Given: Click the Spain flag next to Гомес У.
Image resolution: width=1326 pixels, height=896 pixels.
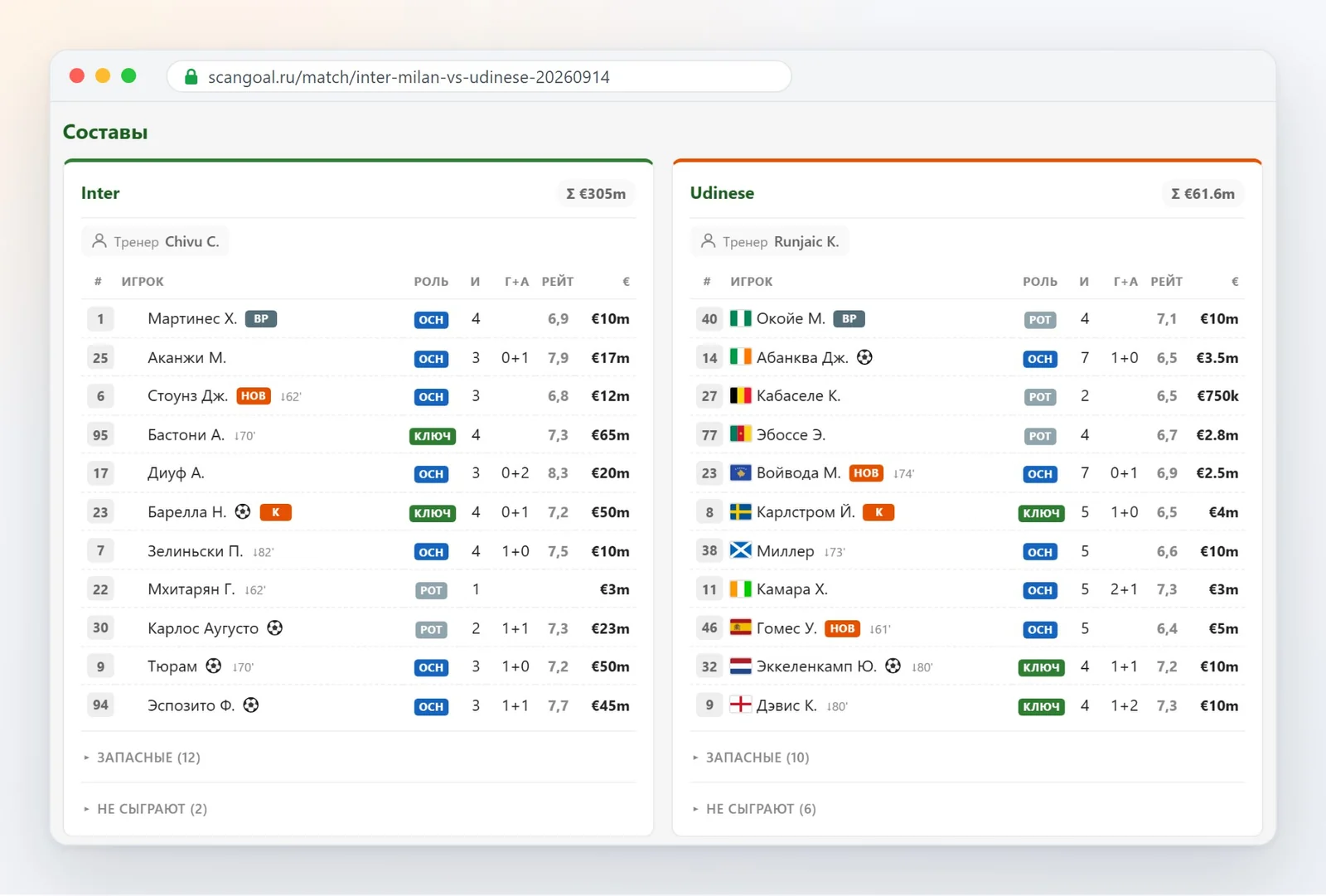Looking at the screenshot, I should tap(740, 627).
